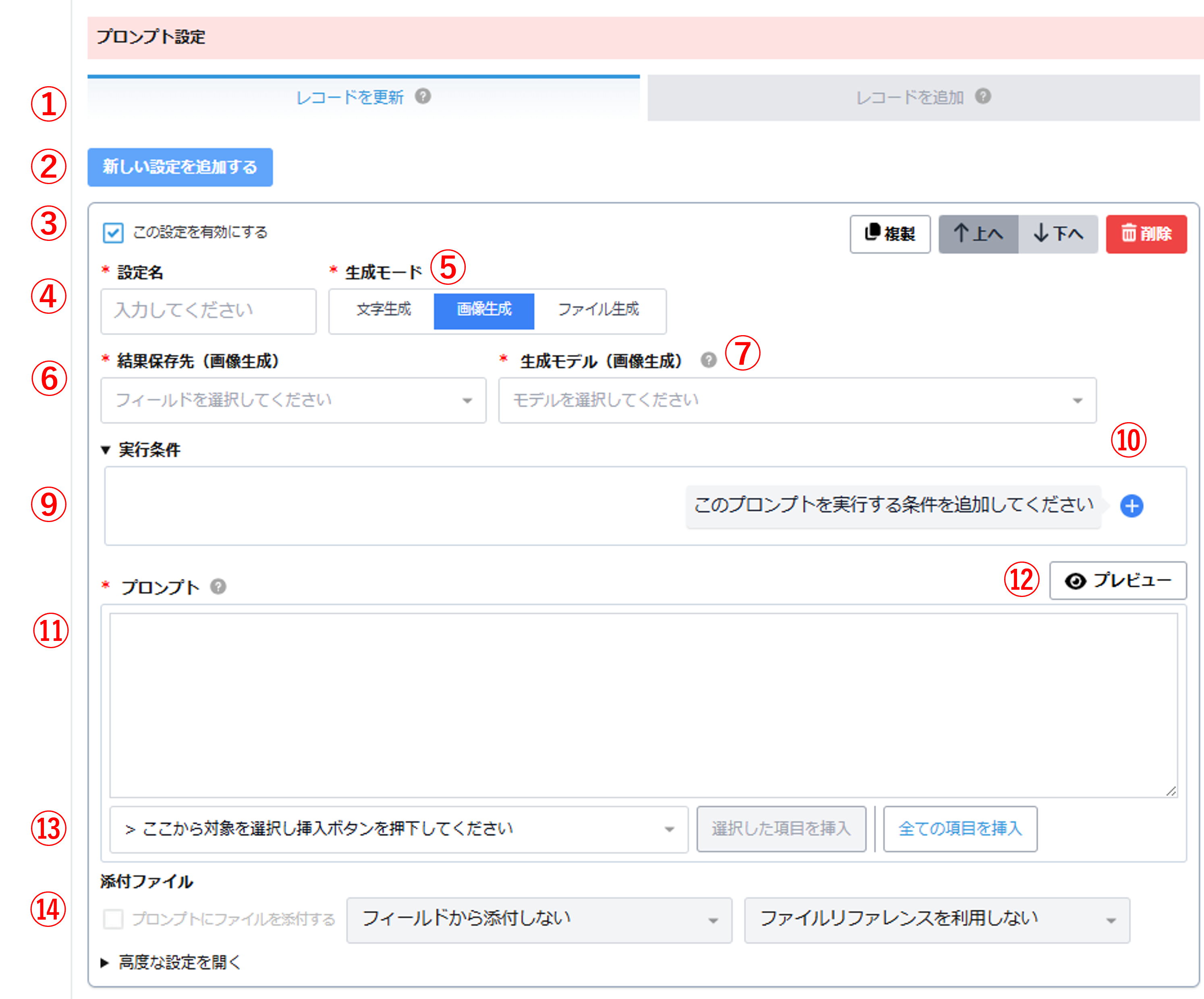Toggle プロンプトにファイルを添付する checkbox
This screenshot has height=999, width=1204.
pos(113,919)
